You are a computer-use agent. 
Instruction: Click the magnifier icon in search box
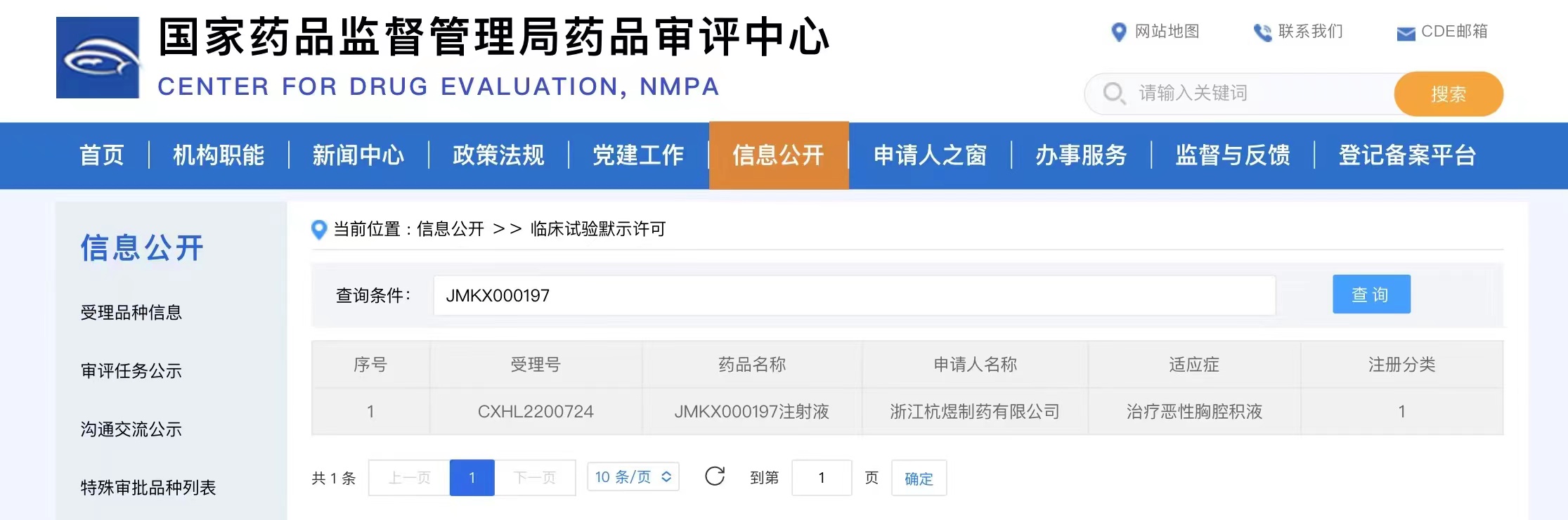(x=1114, y=93)
